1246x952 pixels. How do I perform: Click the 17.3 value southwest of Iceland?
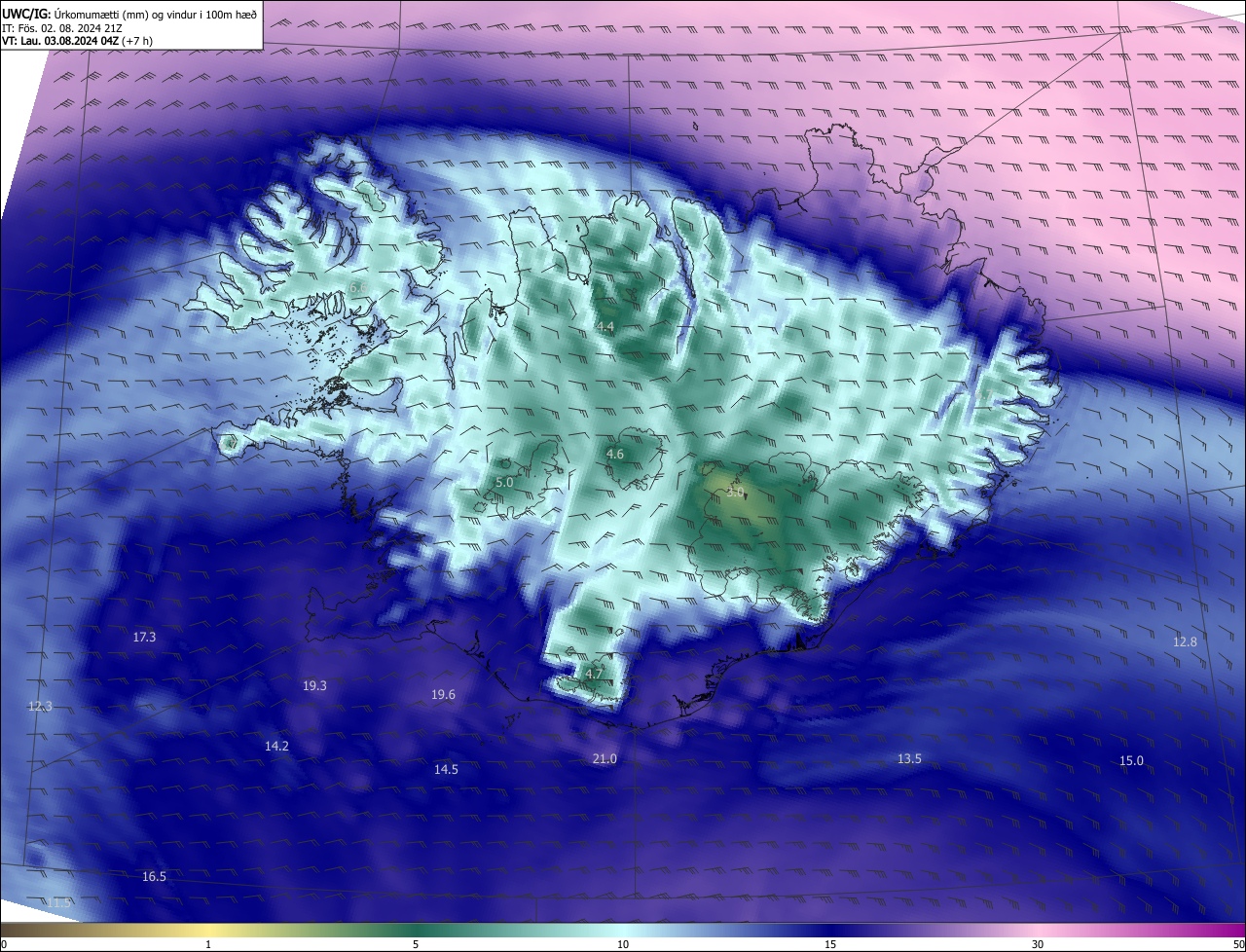(144, 638)
